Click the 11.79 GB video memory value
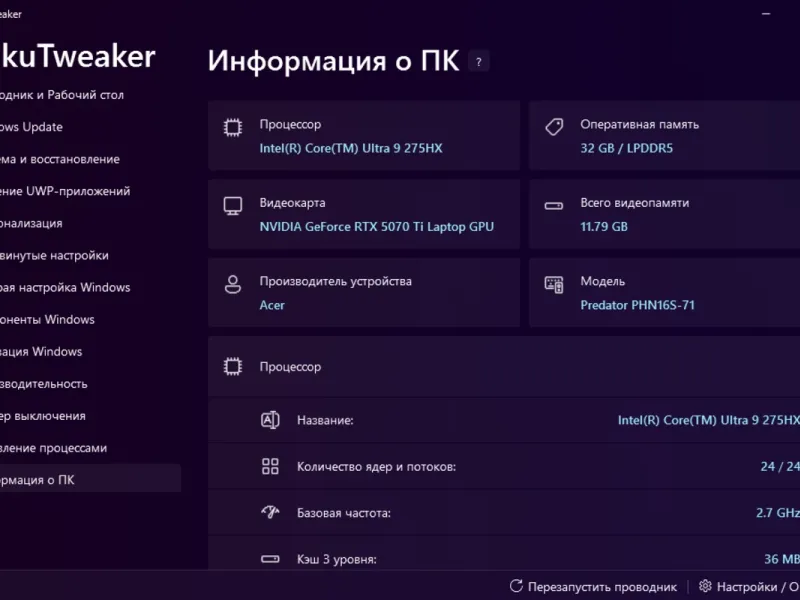Screen dimensions: 800x600 pyautogui.click(x=604, y=227)
